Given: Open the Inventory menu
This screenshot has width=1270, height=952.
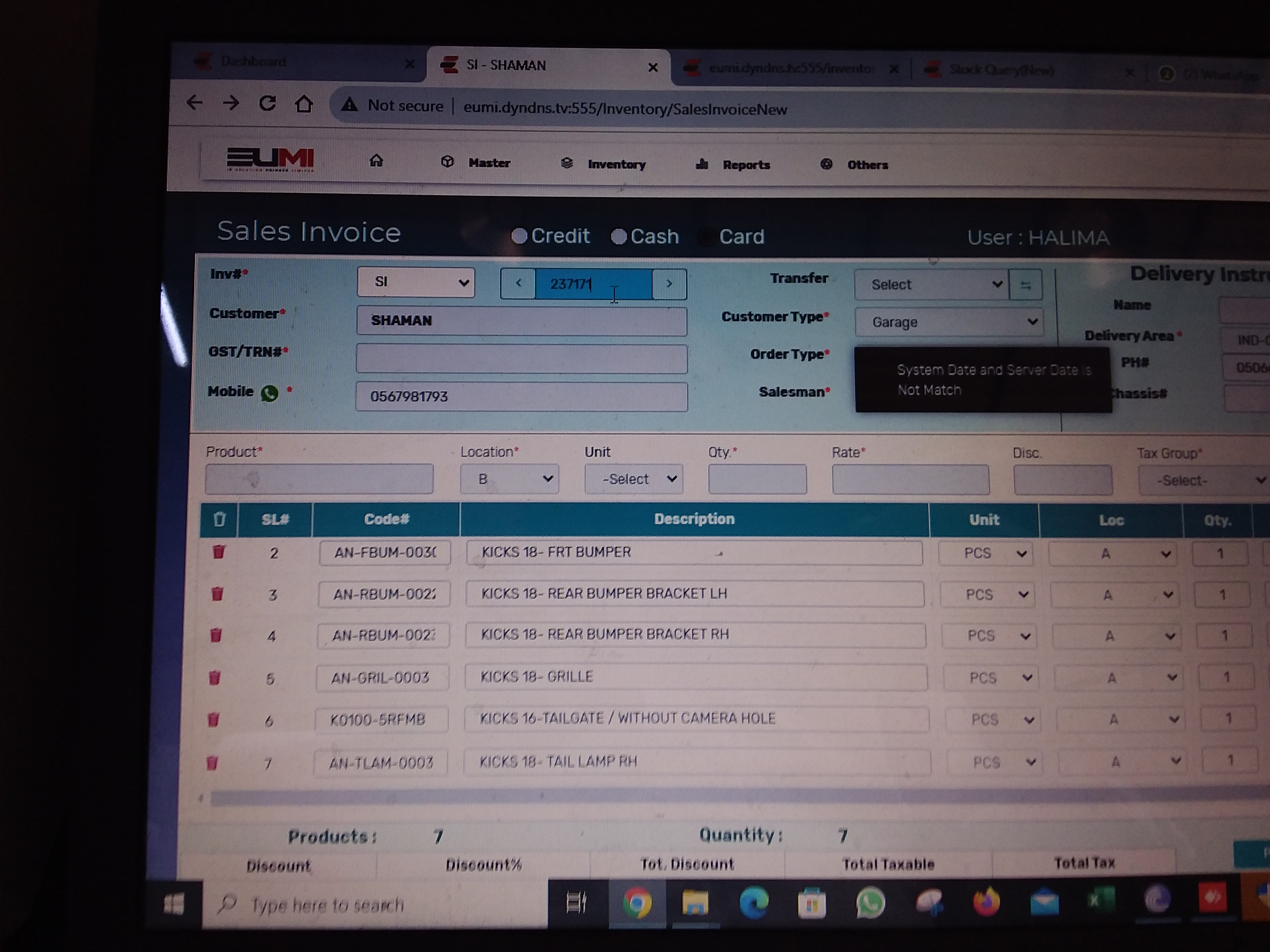Looking at the screenshot, I should pyautogui.click(x=603, y=164).
